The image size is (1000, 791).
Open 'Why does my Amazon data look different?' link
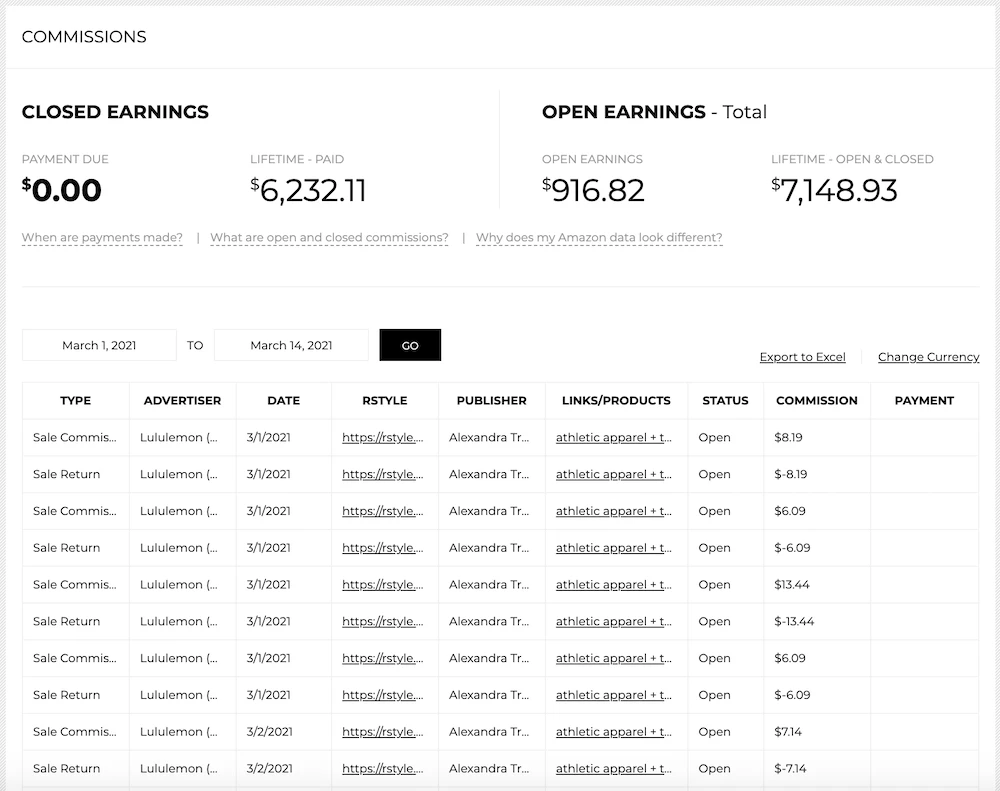point(599,238)
